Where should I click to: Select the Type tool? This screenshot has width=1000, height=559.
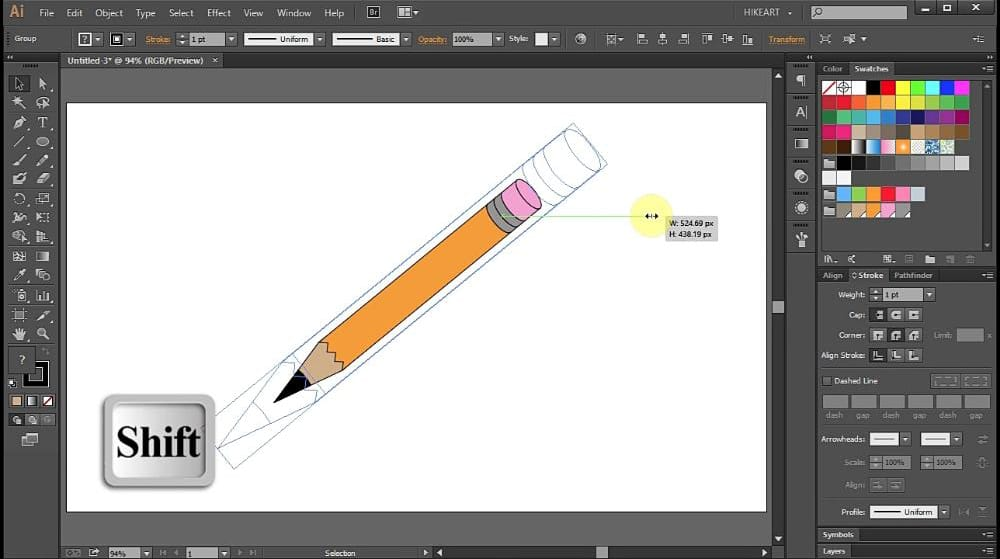click(43, 122)
